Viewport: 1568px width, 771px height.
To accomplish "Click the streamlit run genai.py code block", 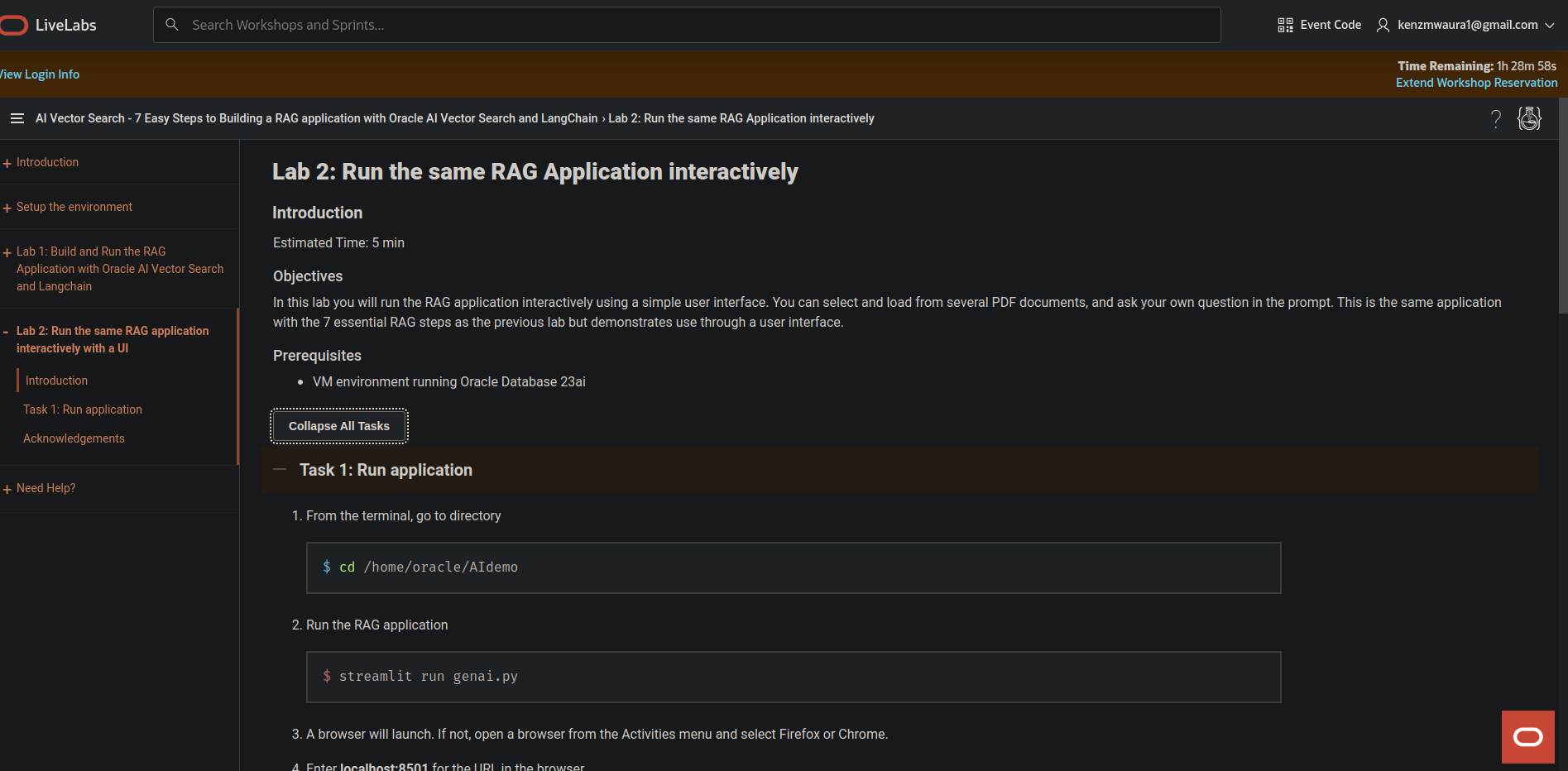I will [x=794, y=677].
